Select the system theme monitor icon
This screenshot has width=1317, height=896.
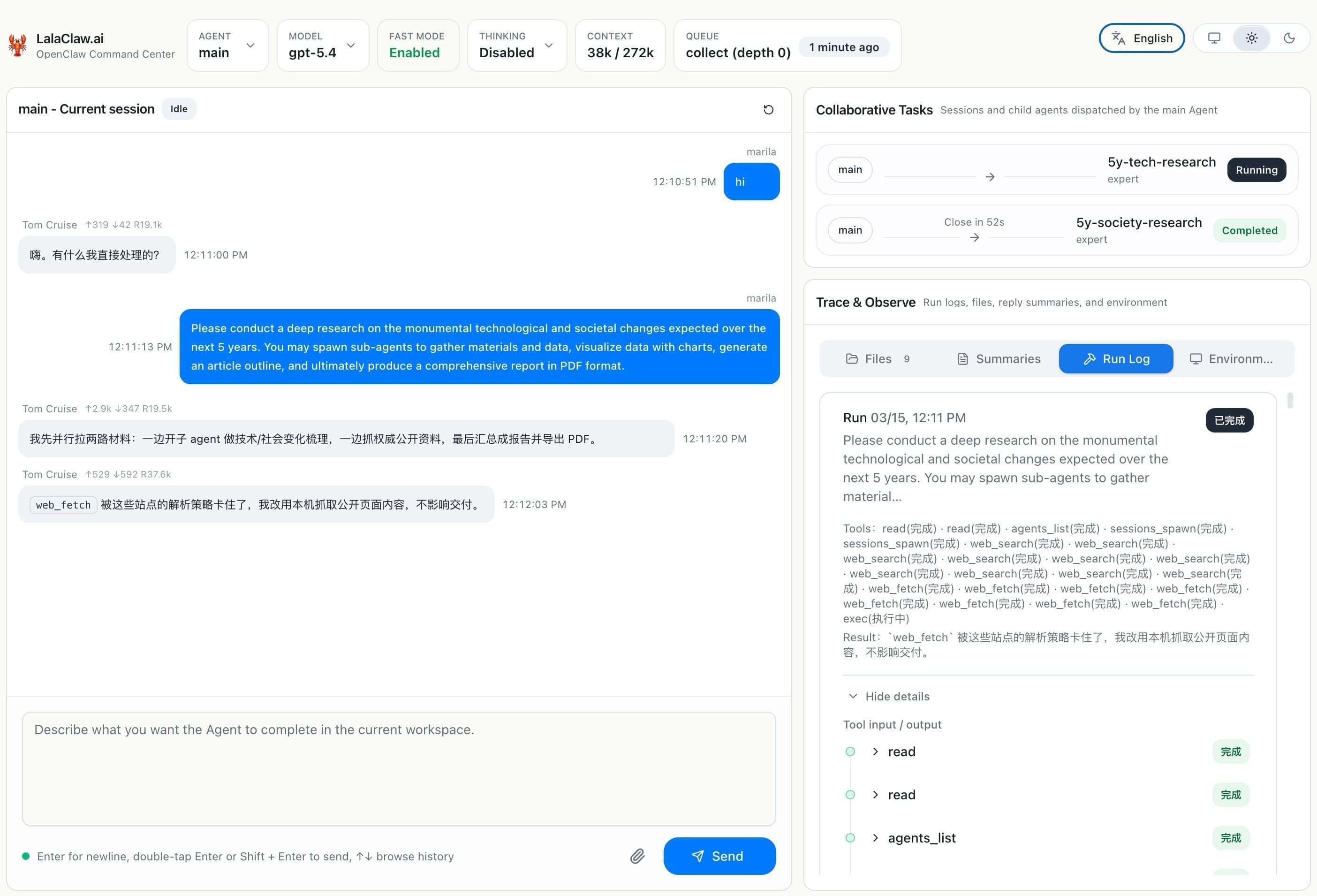pyautogui.click(x=1213, y=38)
